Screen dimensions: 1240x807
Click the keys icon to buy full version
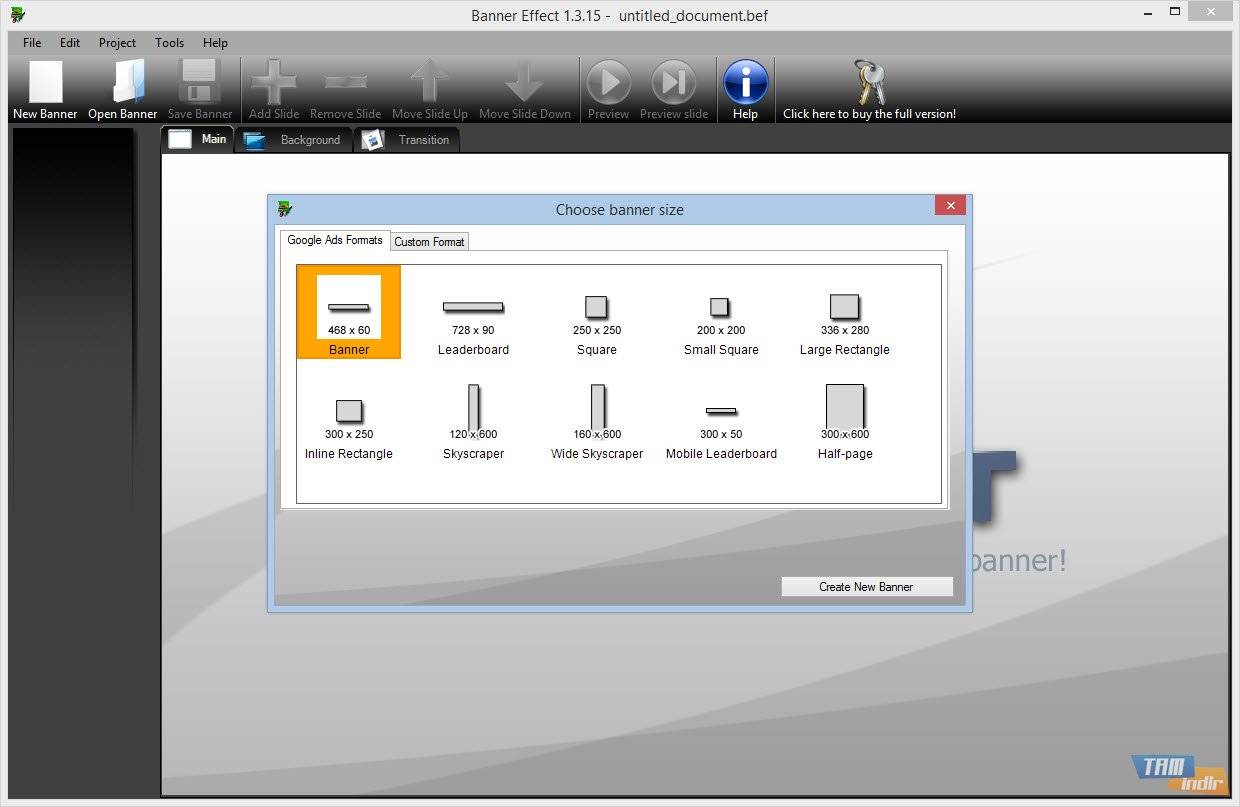click(x=868, y=83)
